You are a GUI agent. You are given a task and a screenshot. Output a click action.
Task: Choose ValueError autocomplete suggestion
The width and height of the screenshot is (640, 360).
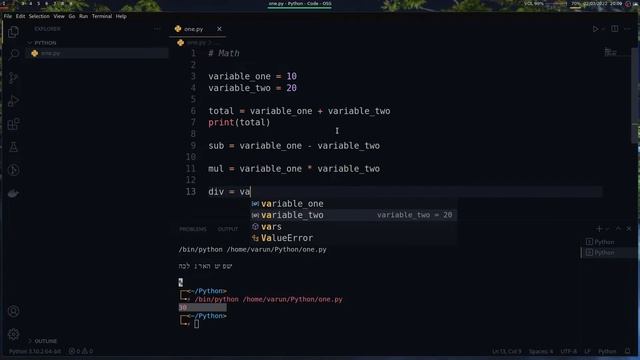(x=353, y=238)
